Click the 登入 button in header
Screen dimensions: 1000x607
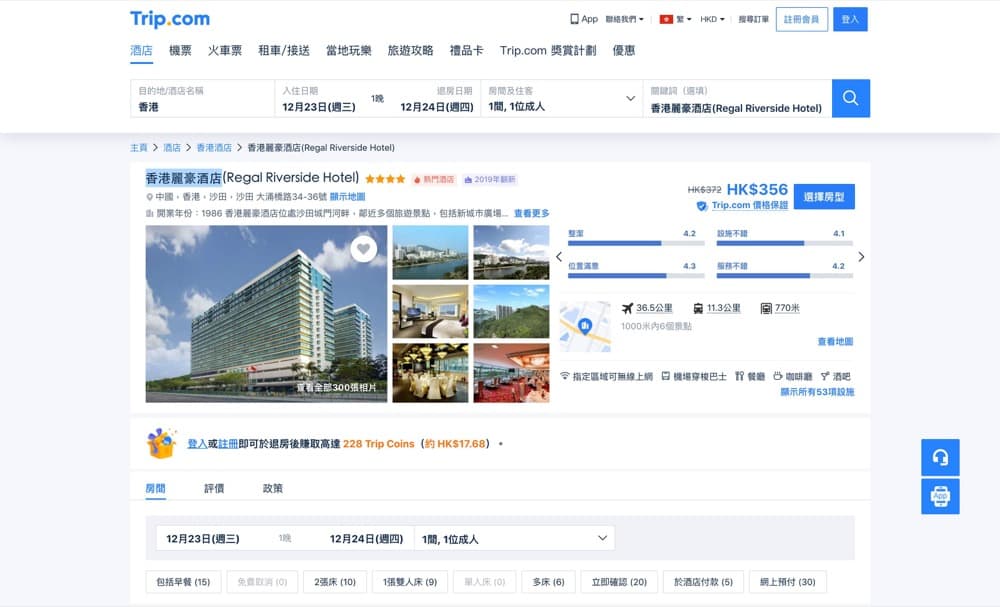[x=850, y=19]
